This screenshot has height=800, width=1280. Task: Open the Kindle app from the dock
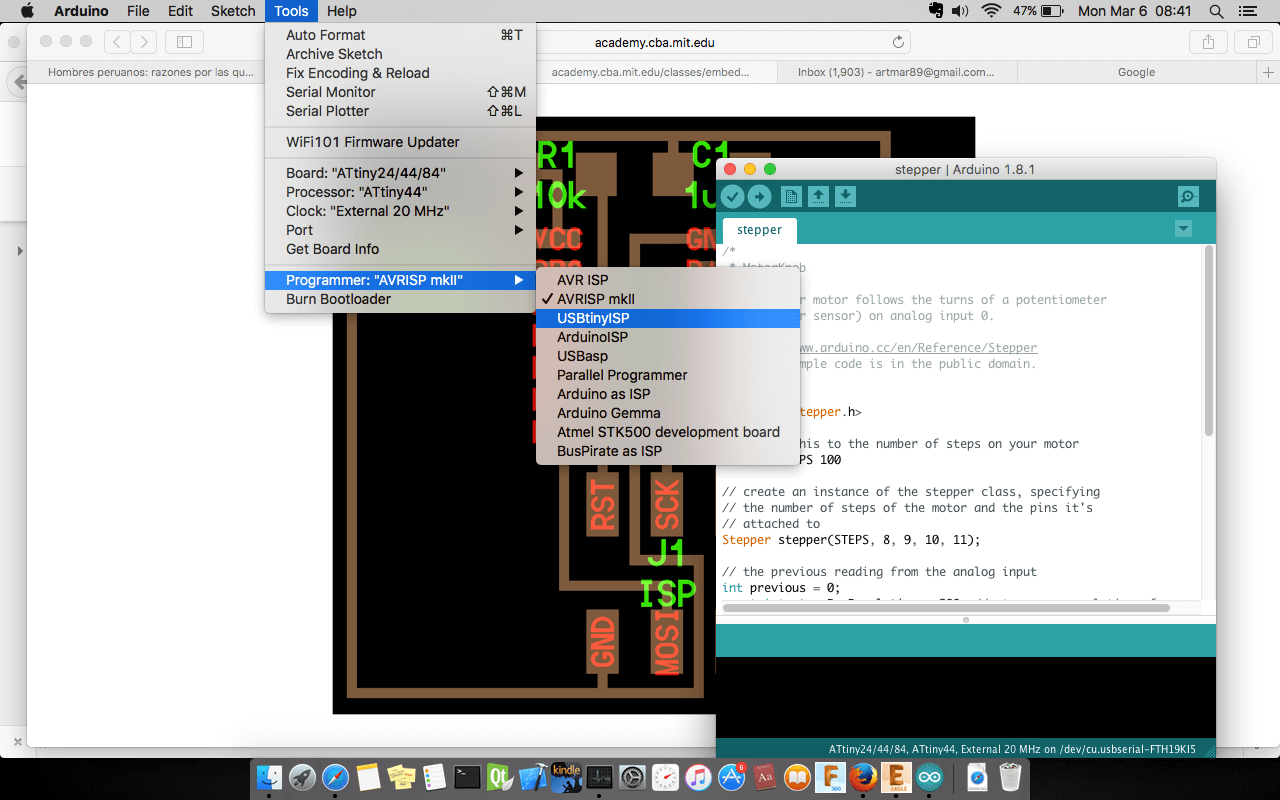tap(566, 775)
